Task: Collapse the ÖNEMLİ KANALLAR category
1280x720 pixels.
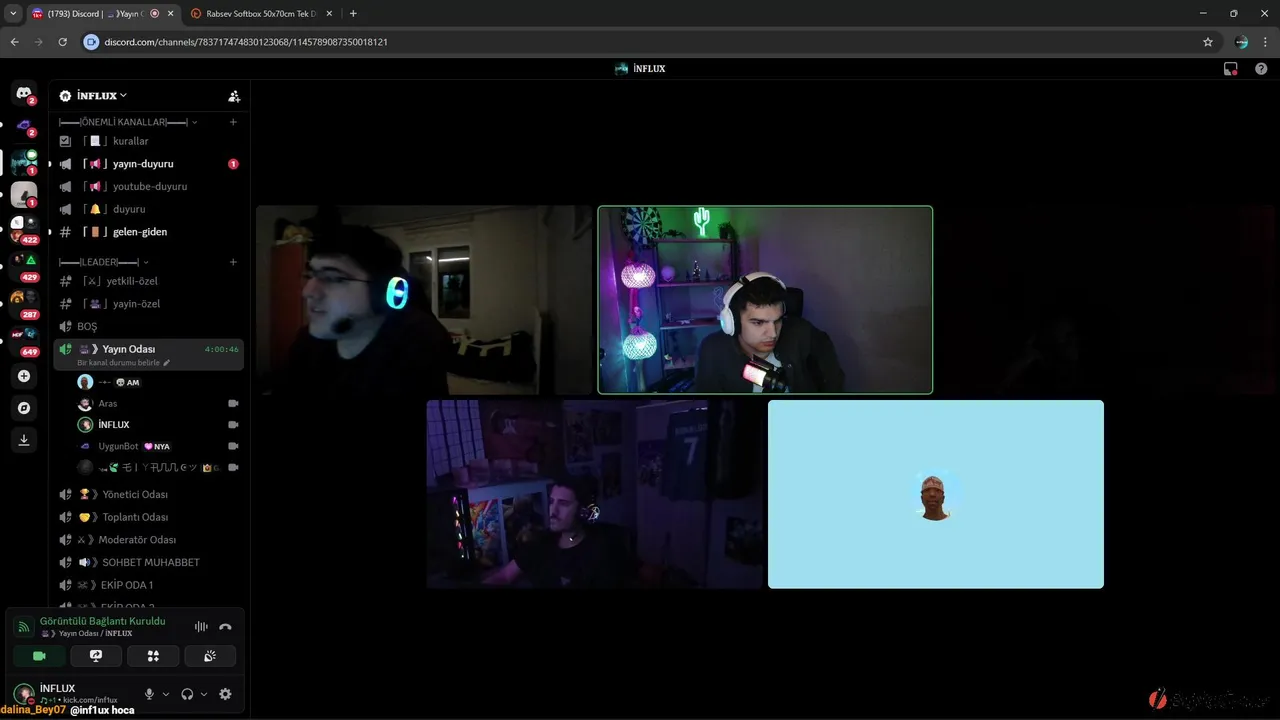Action: point(128,122)
